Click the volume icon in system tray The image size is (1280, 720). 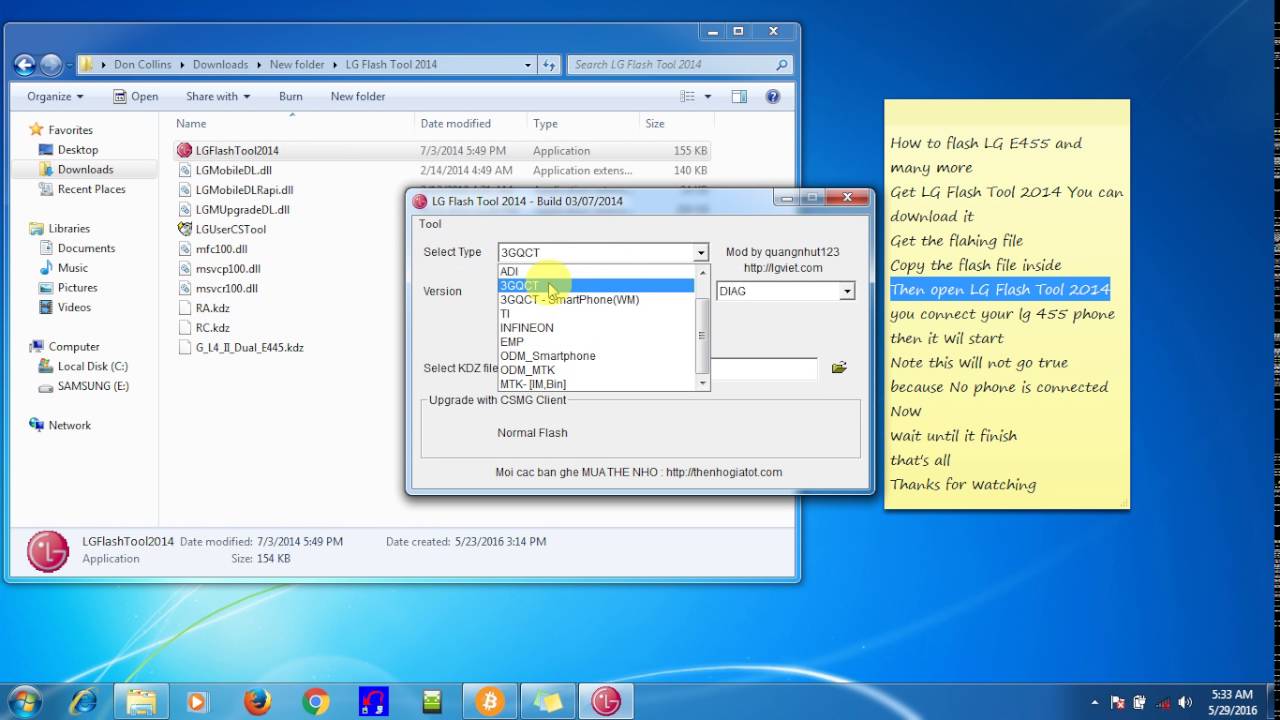(1185, 702)
